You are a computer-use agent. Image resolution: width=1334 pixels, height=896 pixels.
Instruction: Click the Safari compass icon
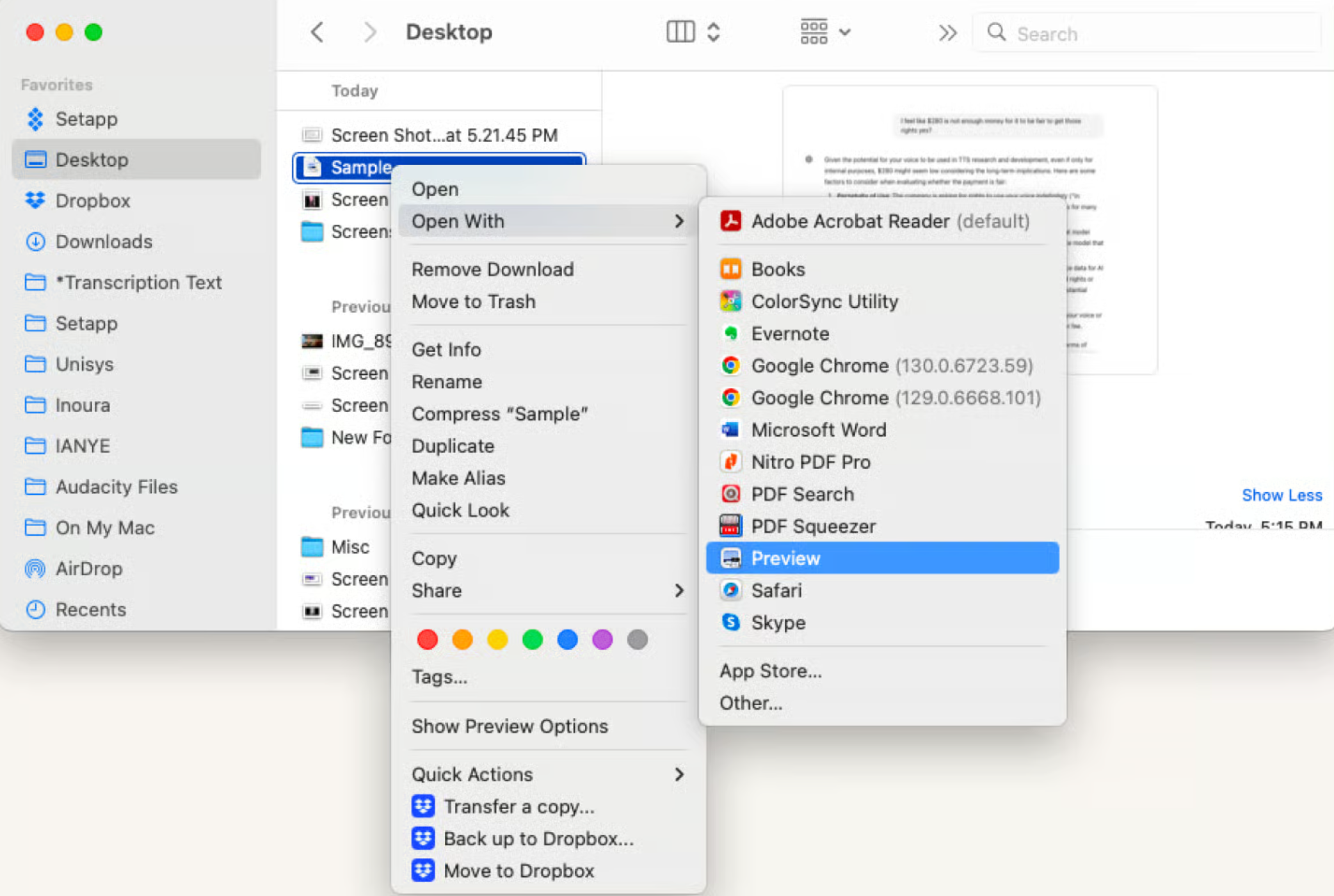730,590
